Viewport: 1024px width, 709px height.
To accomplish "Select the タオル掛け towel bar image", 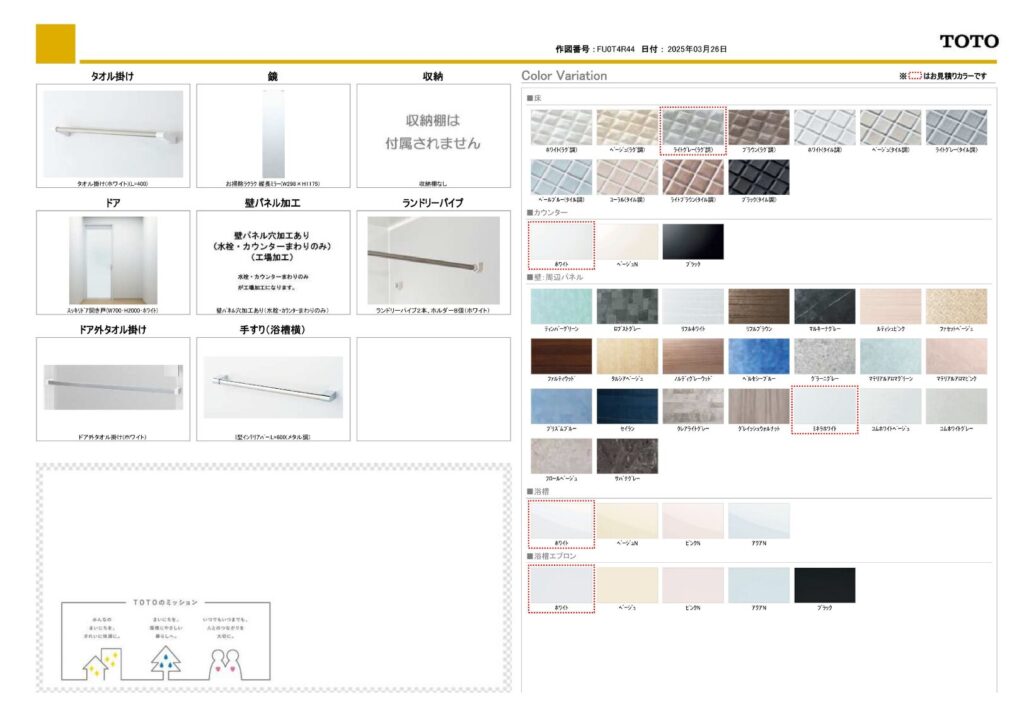I will tap(113, 134).
